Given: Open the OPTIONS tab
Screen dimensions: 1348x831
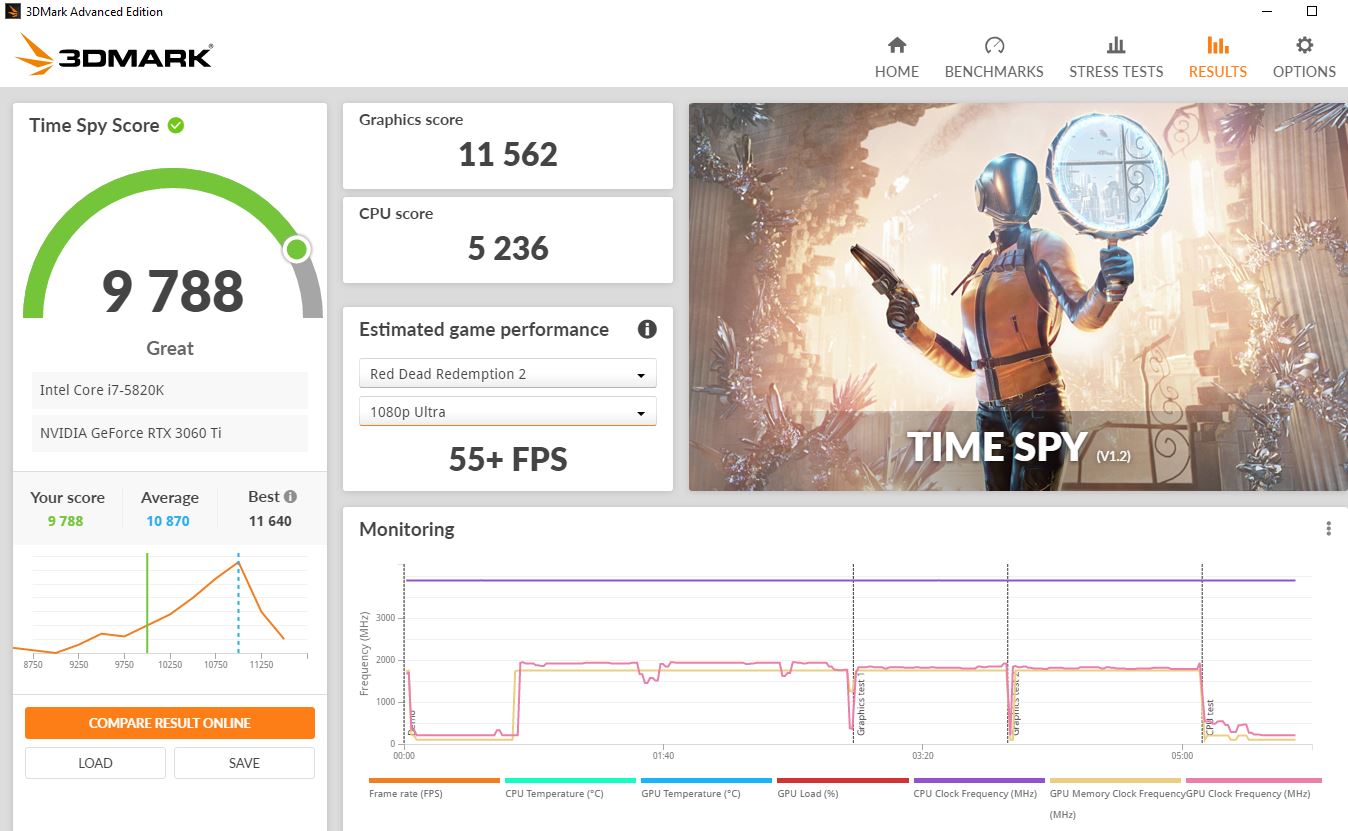Looking at the screenshot, I should point(1304,58).
